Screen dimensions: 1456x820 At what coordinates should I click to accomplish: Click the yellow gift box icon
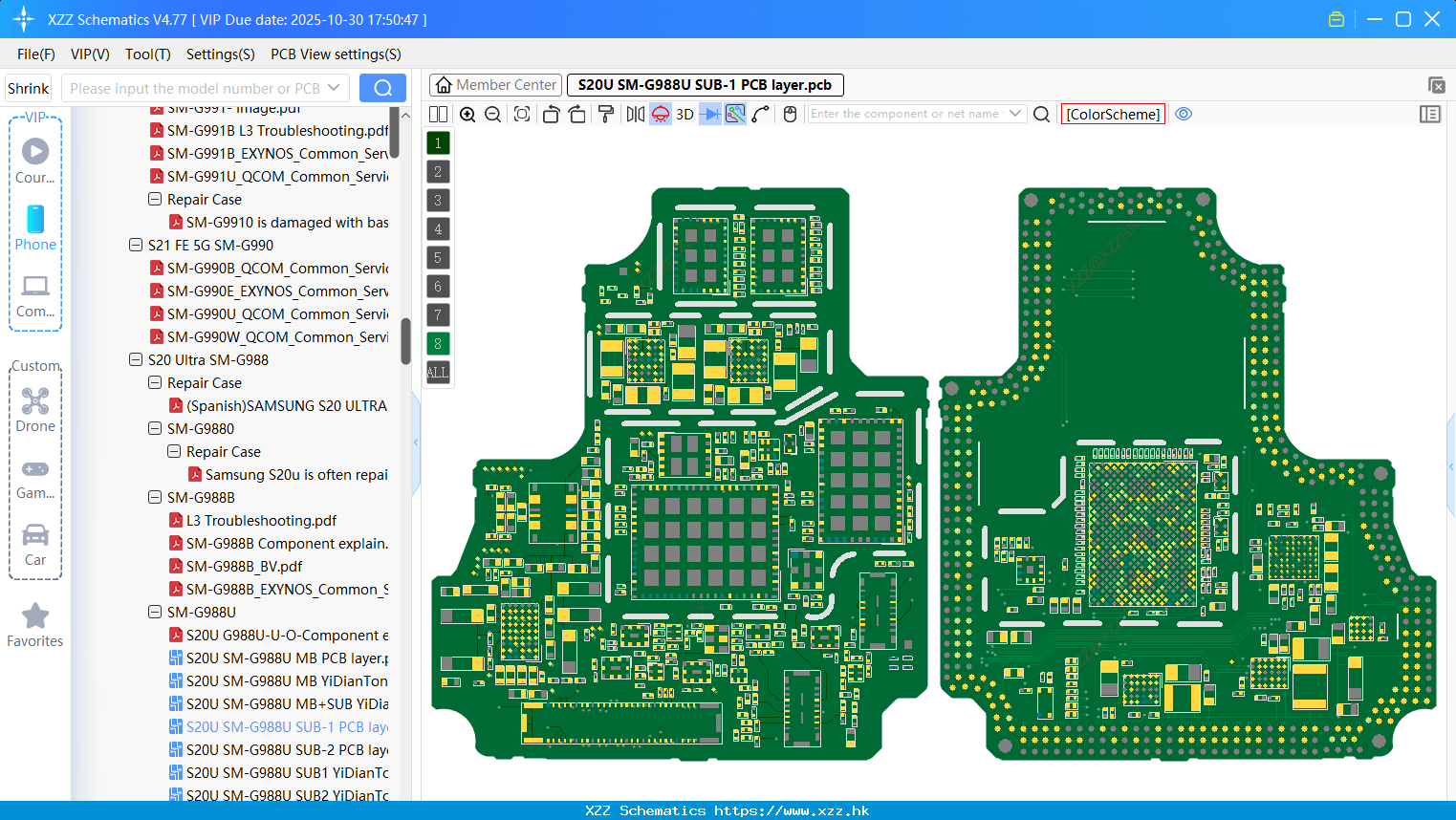click(1336, 19)
